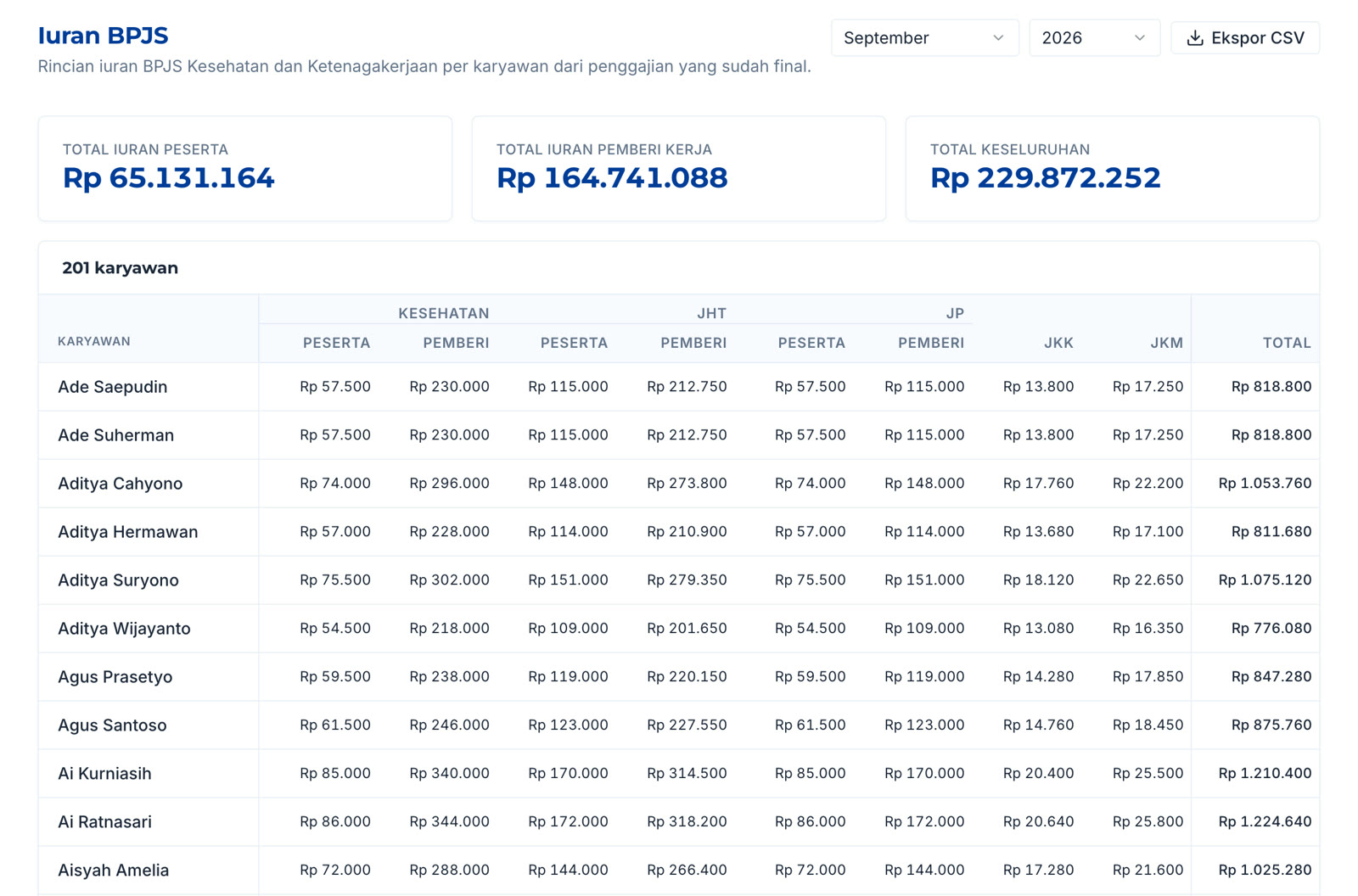Screen dimensions: 1358x896
Task: Select employee name Ai Ratnasari
Action: (104, 822)
